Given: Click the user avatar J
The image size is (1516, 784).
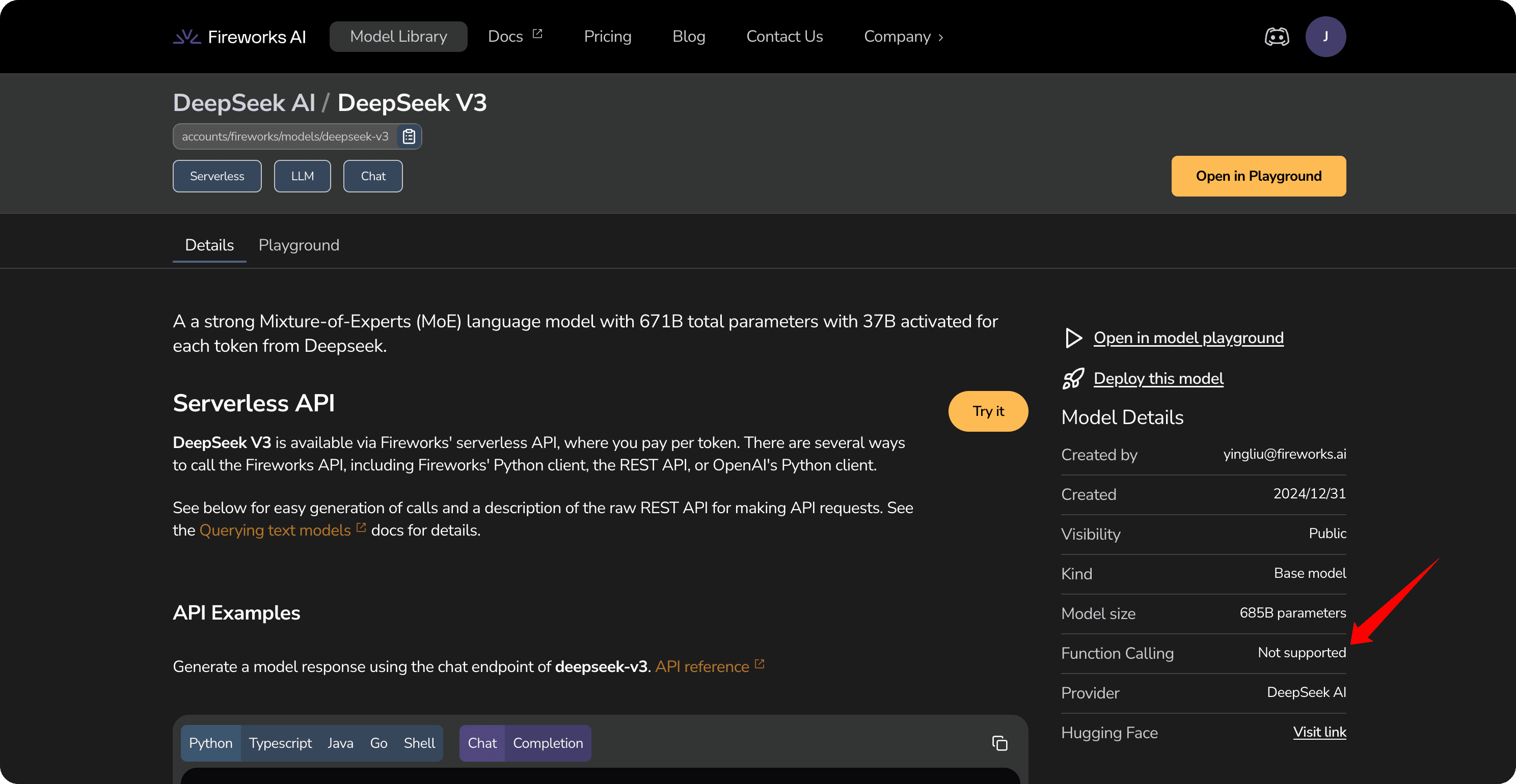Looking at the screenshot, I should [1325, 37].
